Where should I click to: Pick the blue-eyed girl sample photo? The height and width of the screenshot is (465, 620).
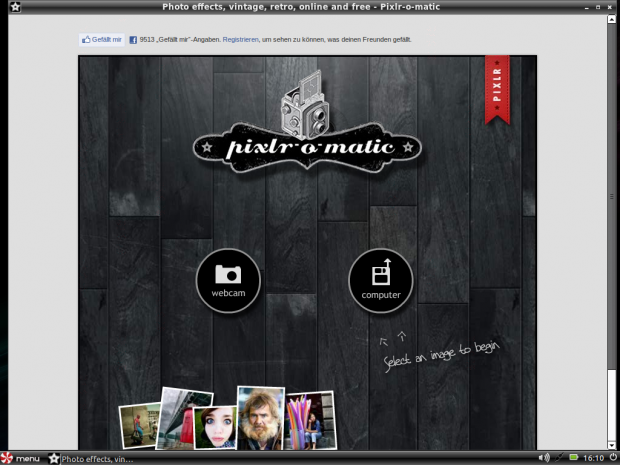pos(214,426)
